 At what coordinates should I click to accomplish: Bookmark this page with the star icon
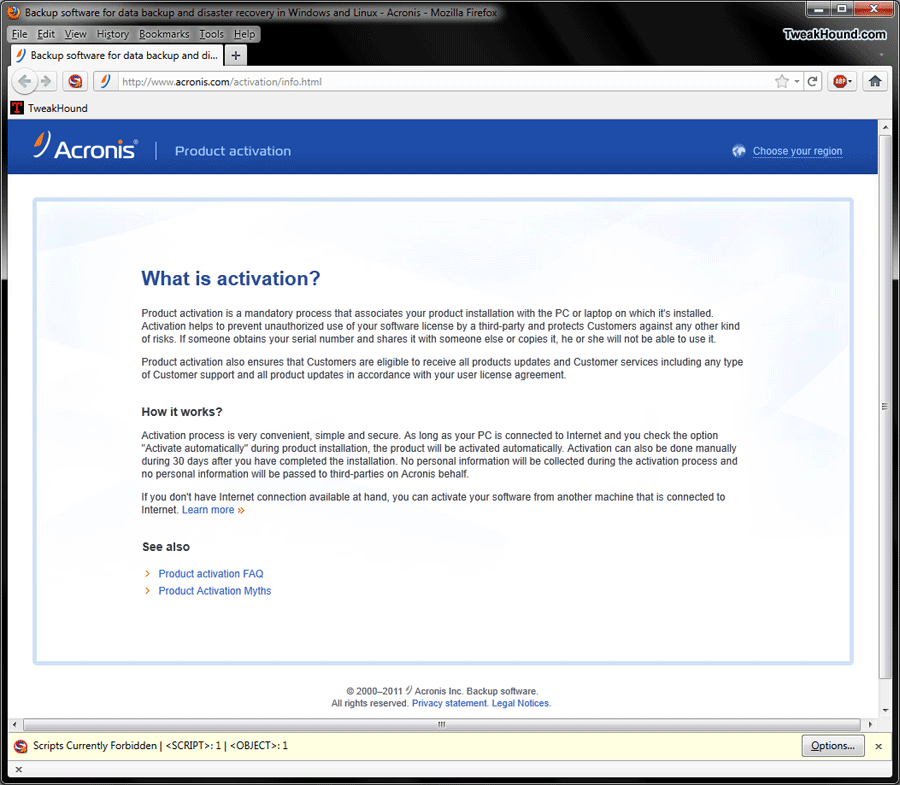(782, 81)
